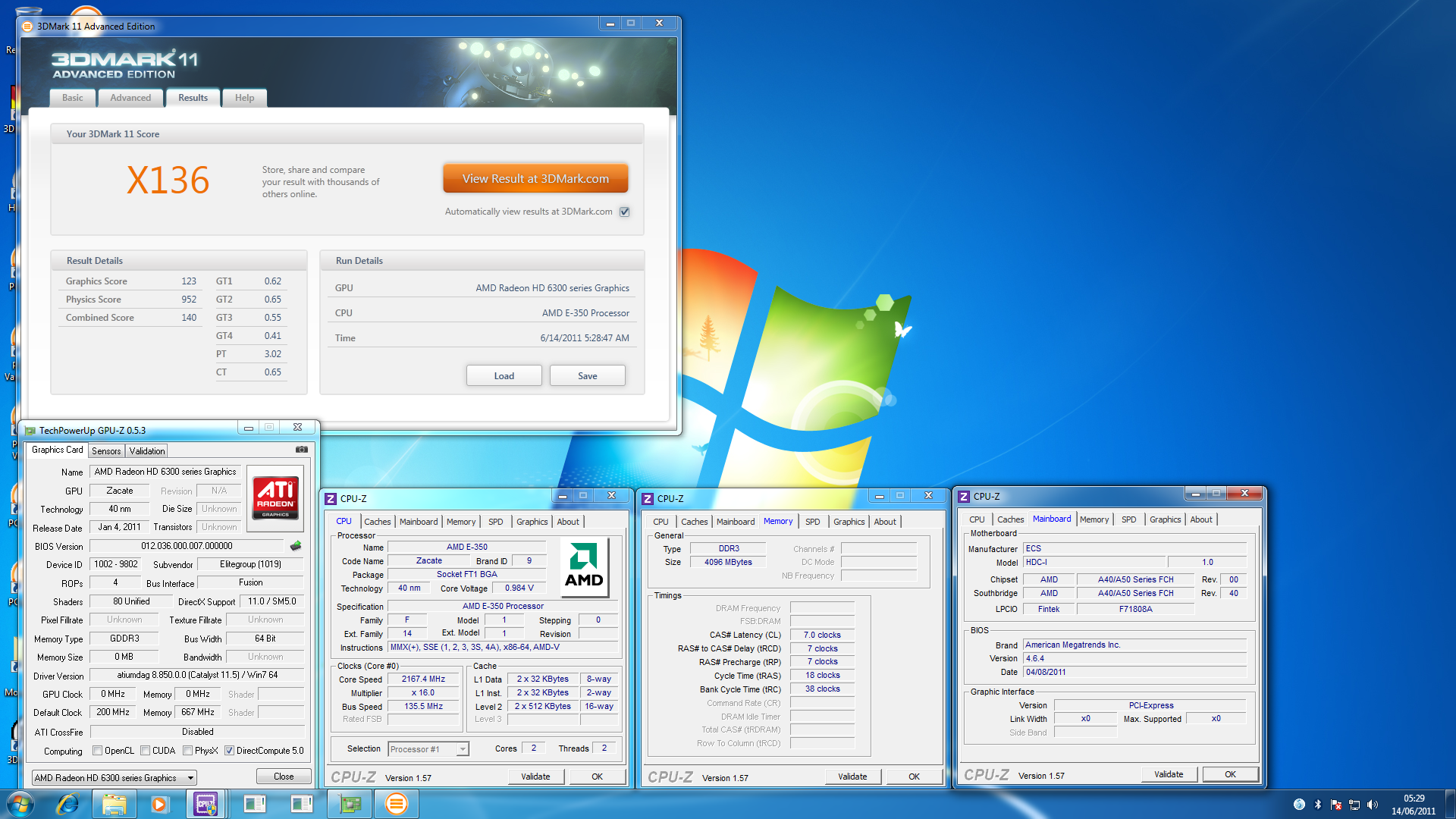Minimize the 3DMark 11 window
Screen dimensions: 1456x819
click(610, 24)
